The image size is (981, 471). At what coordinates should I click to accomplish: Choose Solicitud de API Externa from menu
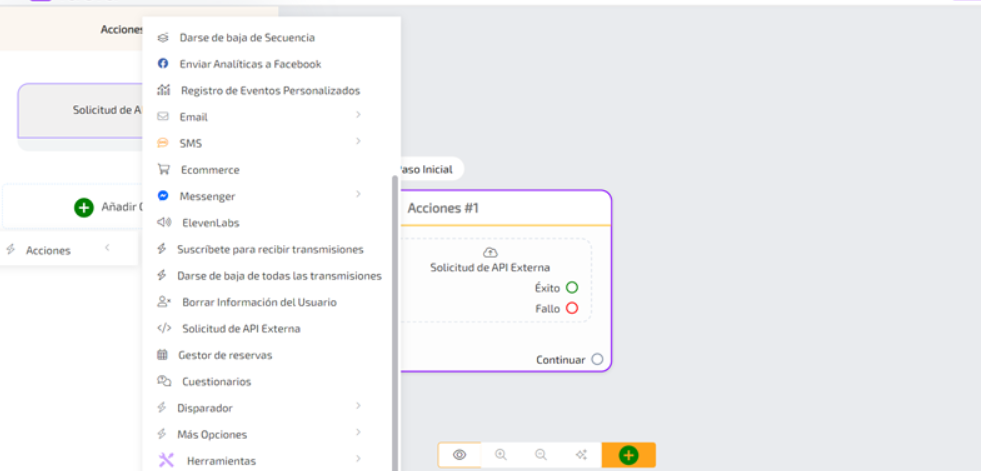tap(240, 329)
